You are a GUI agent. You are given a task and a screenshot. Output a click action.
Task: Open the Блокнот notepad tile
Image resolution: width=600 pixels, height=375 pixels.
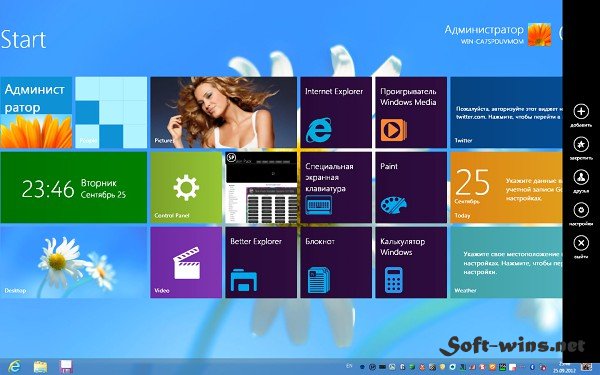point(336,262)
